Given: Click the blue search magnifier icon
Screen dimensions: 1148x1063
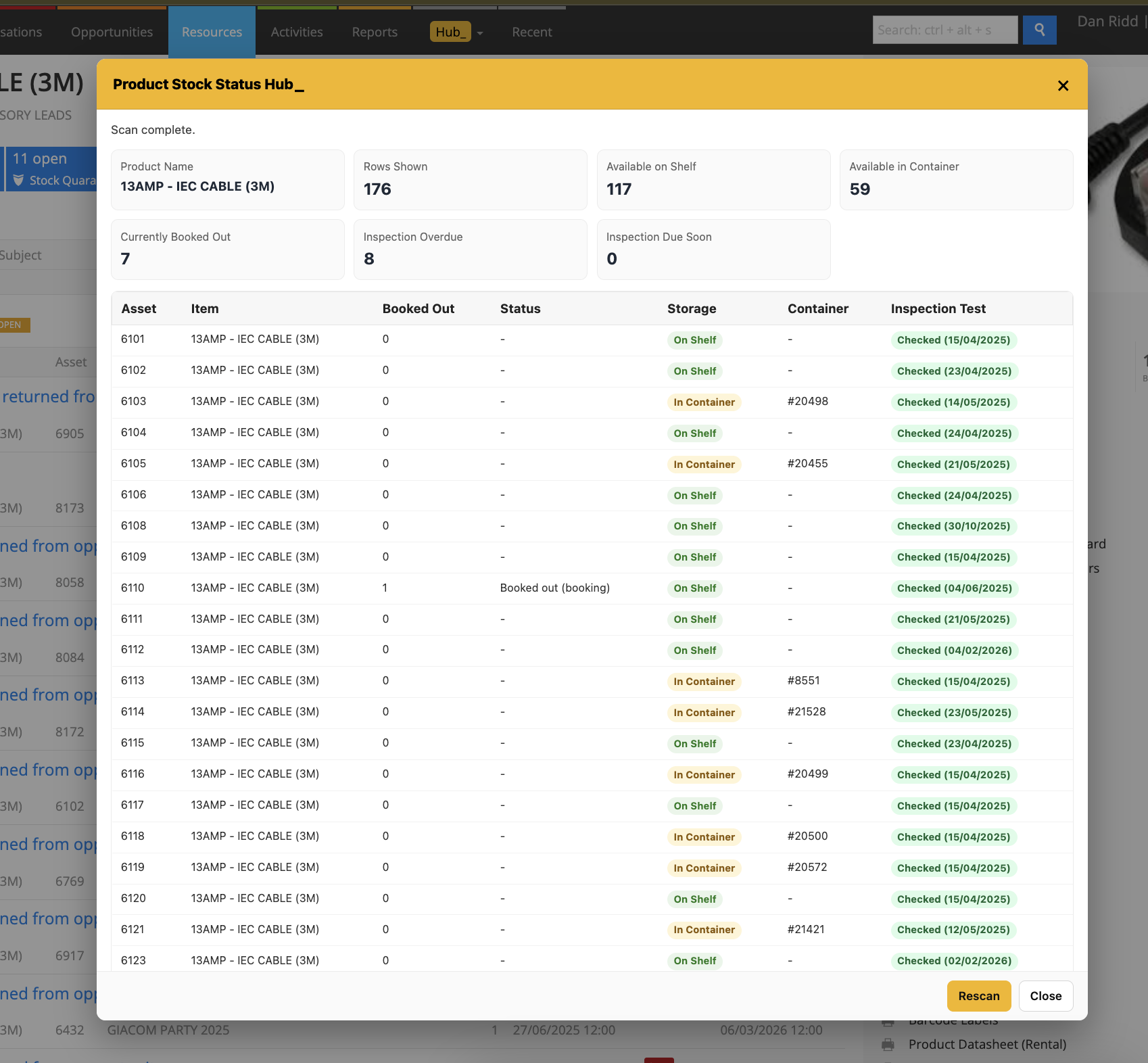Looking at the screenshot, I should pos(1040,30).
